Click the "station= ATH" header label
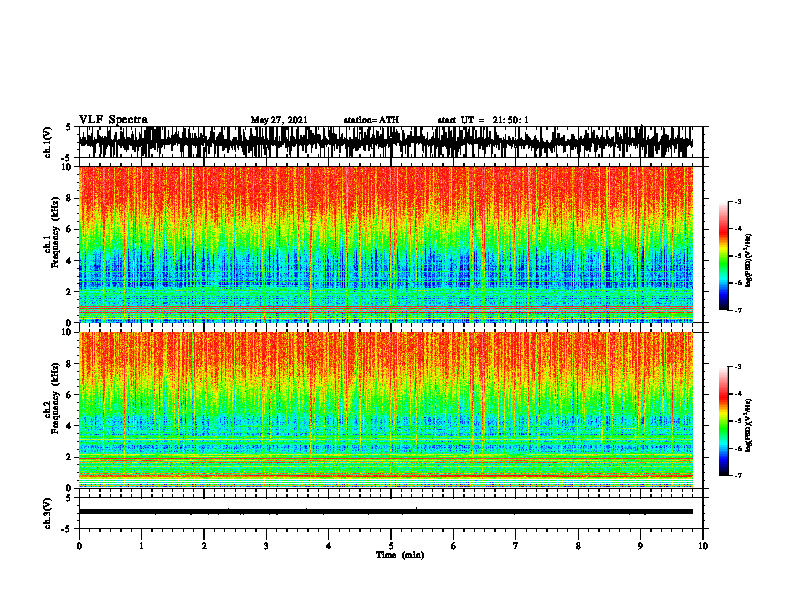The image size is (792, 612). tap(371, 120)
